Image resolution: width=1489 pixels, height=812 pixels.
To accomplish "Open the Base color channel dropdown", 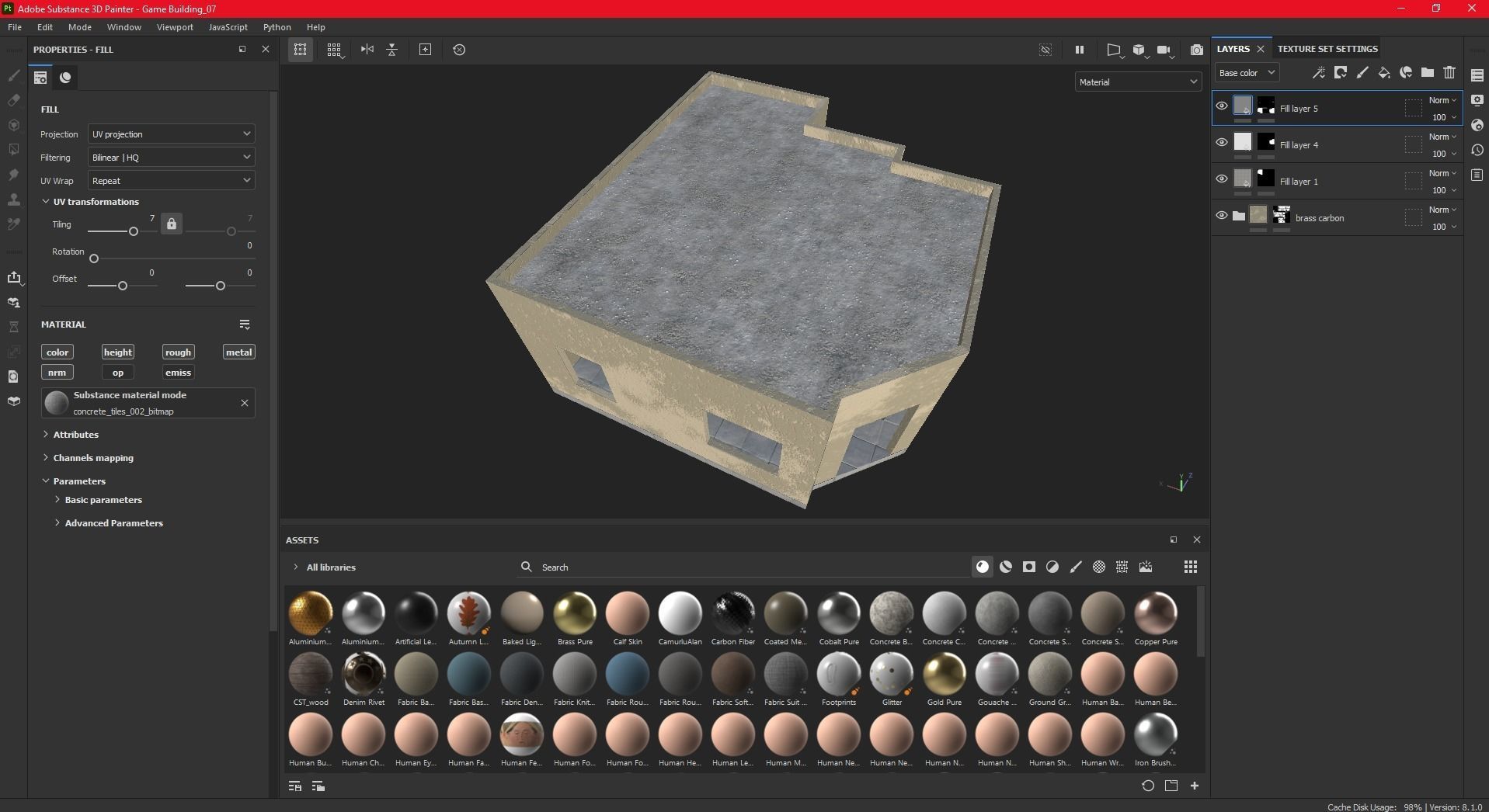I will [x=1247, y=73].
